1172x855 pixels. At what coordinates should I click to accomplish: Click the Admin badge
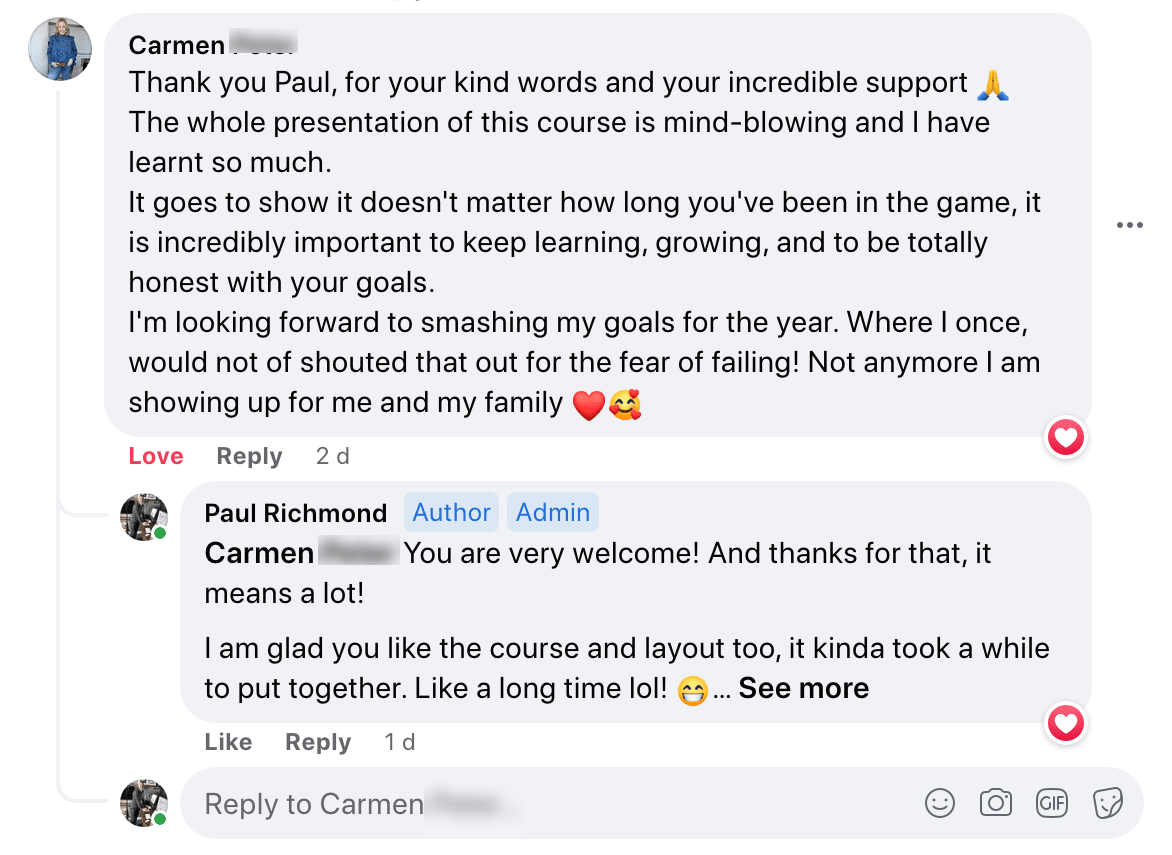point(552,513)
